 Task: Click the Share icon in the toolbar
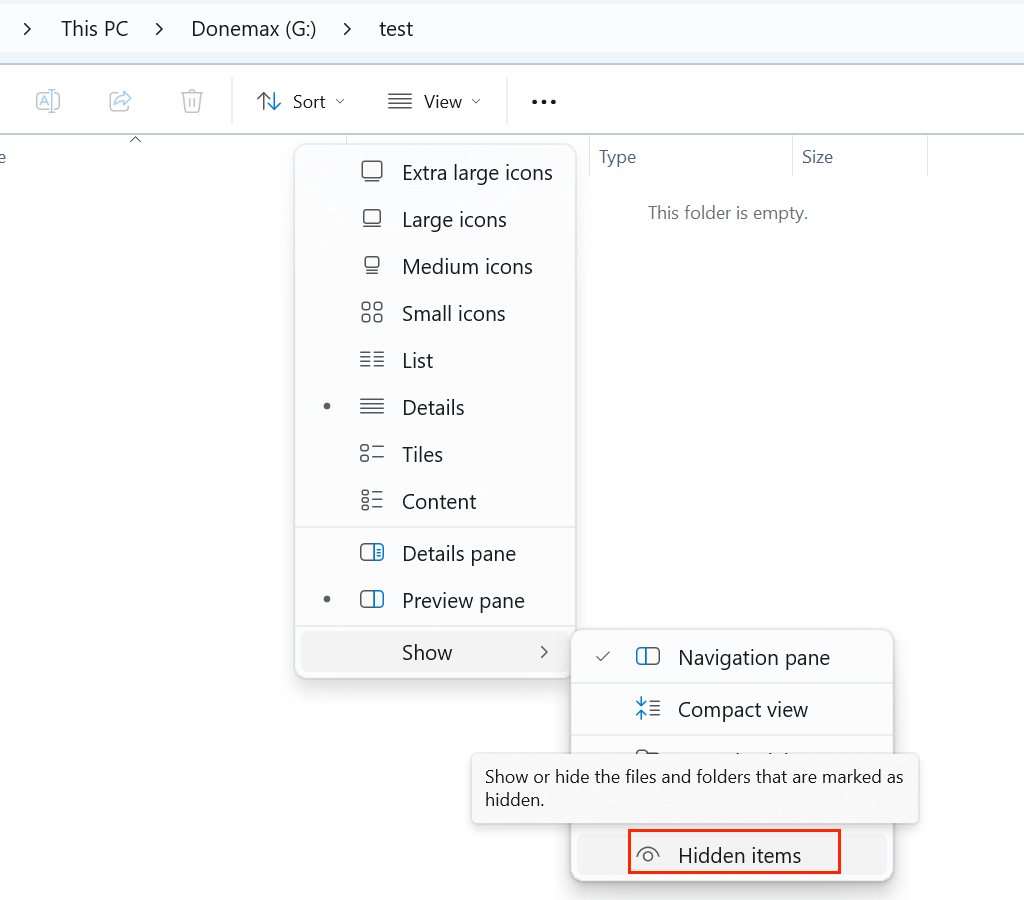point(119,101)
